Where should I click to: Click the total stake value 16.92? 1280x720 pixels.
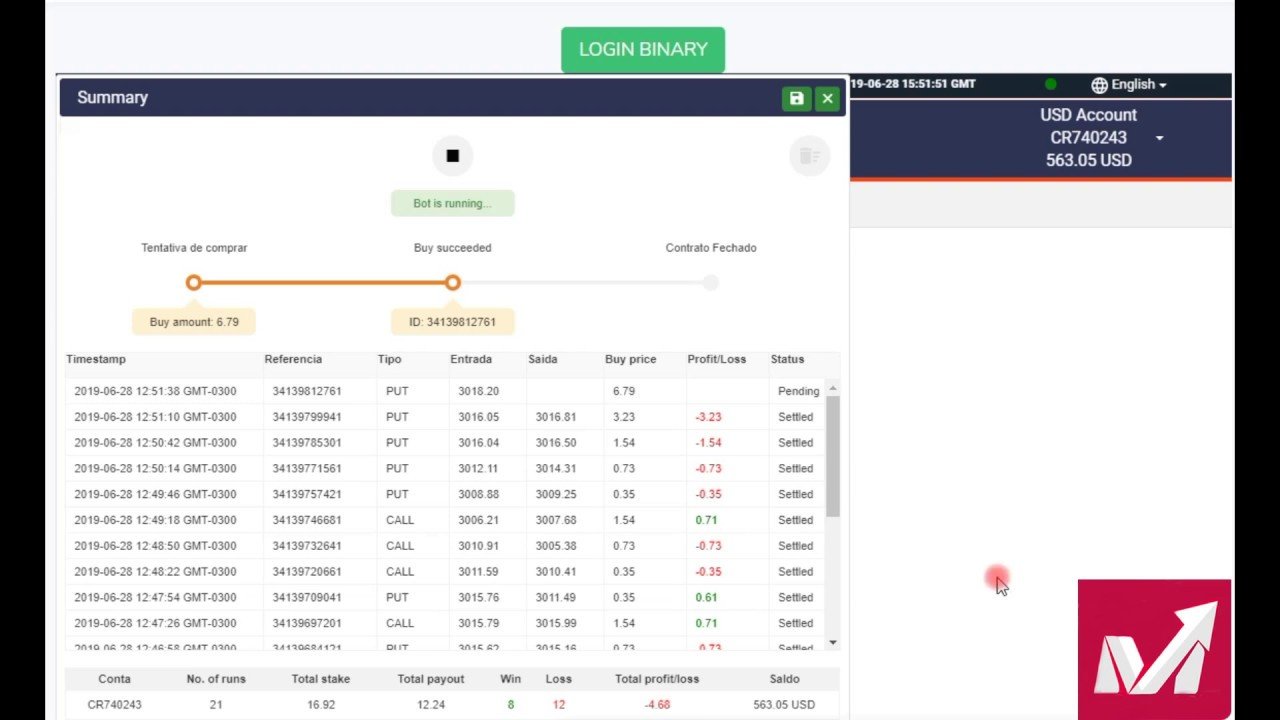(x=321, y=705)
